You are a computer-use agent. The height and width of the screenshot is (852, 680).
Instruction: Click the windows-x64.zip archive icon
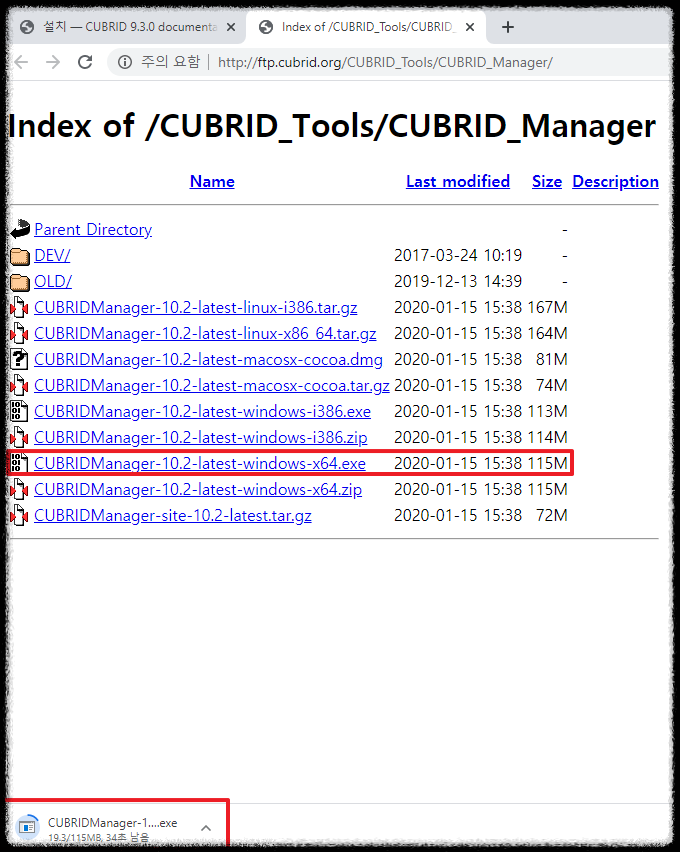click(20, 490)
